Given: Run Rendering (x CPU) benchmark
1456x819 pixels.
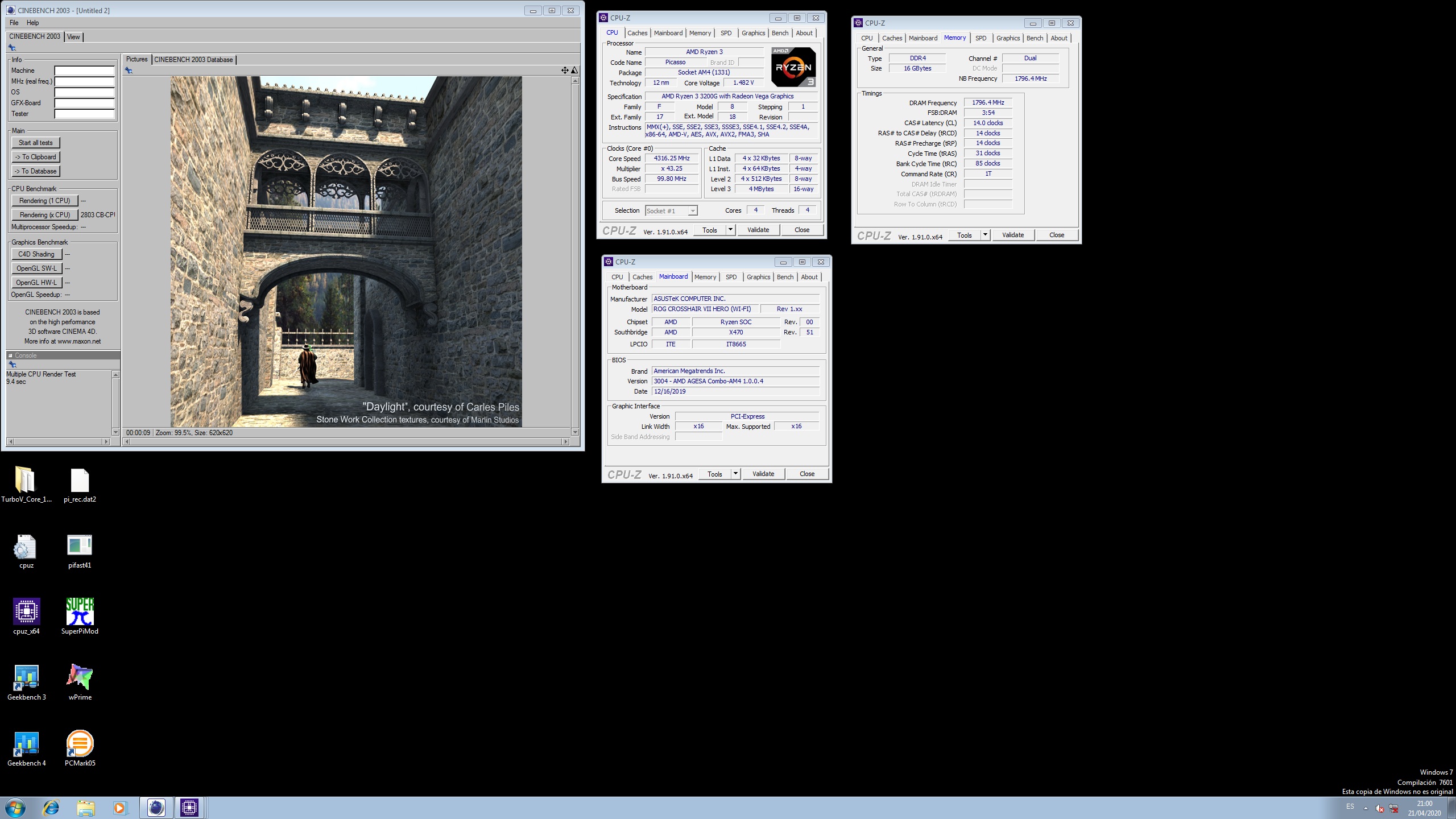Looking at the screenshot, I should (x=45, y=215).
